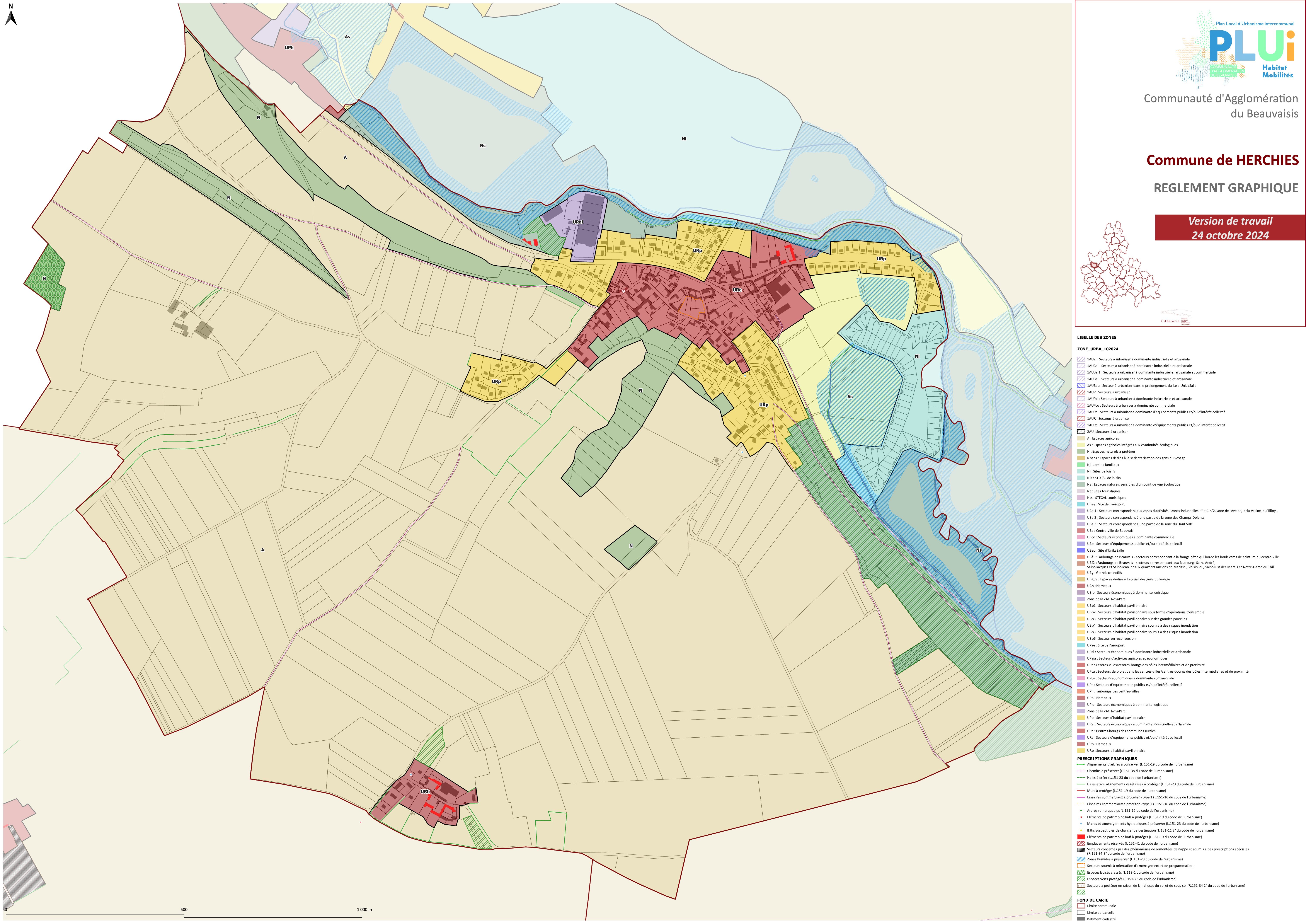Click the Zones humides à préserver hatch symbol
1306x924 pixels.
point(1081,859)
